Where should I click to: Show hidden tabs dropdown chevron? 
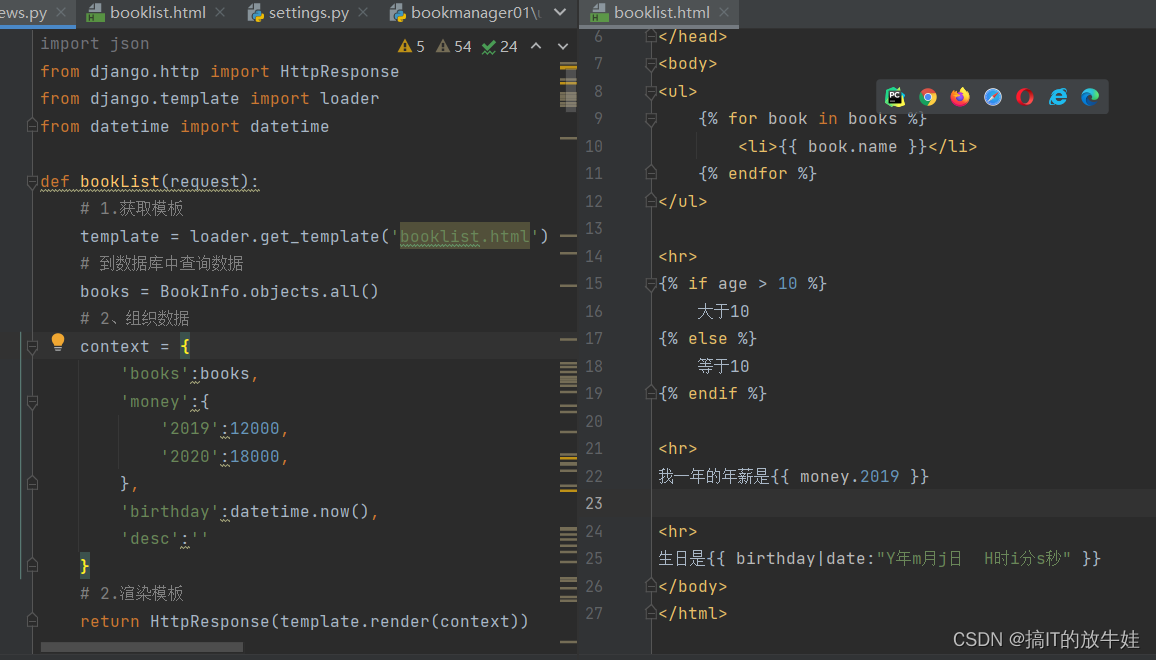pos(560,13)
